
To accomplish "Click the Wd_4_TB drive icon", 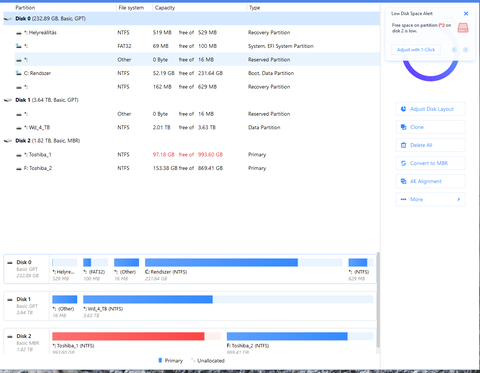I will [x=19, y=128].
